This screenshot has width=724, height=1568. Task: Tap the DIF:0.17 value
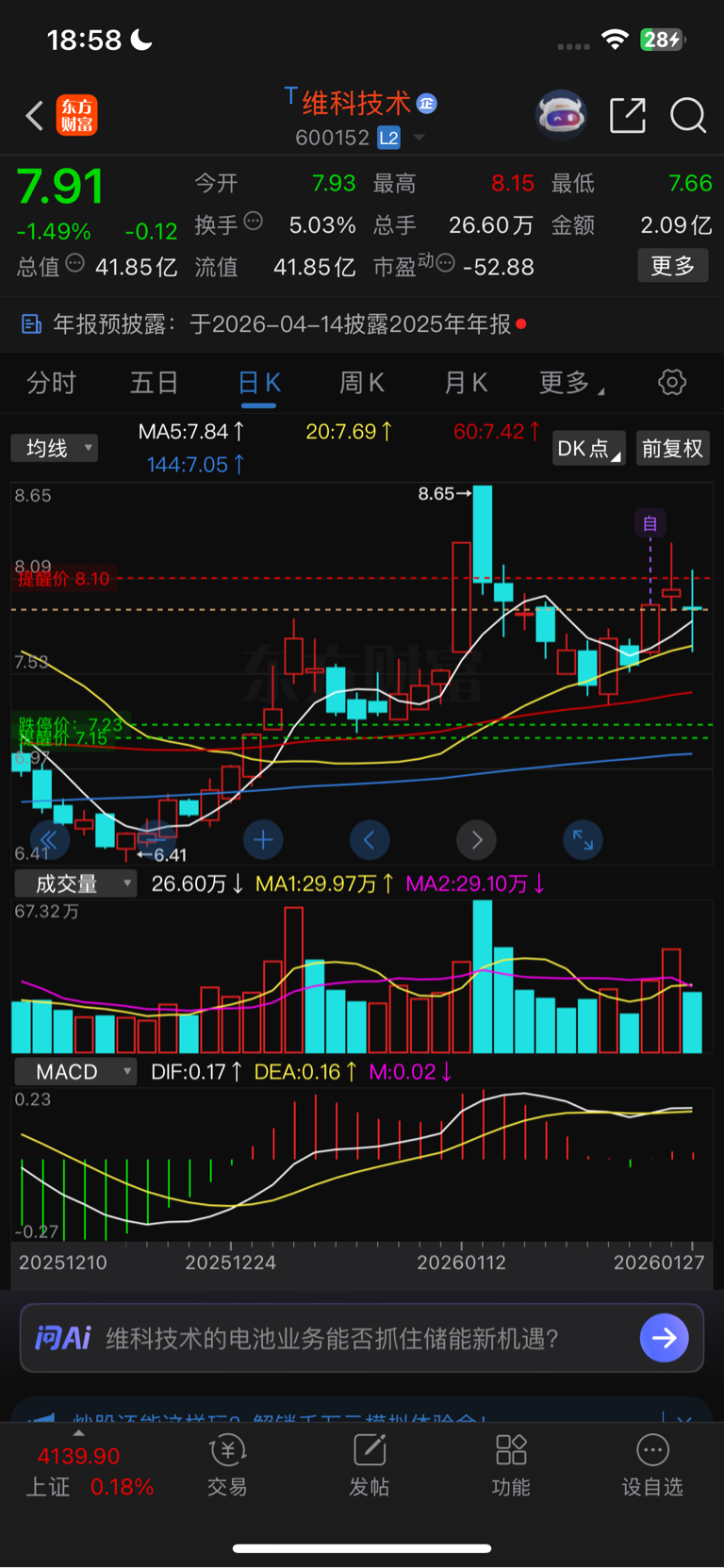pyautogui.click(x=196, y=1072)
